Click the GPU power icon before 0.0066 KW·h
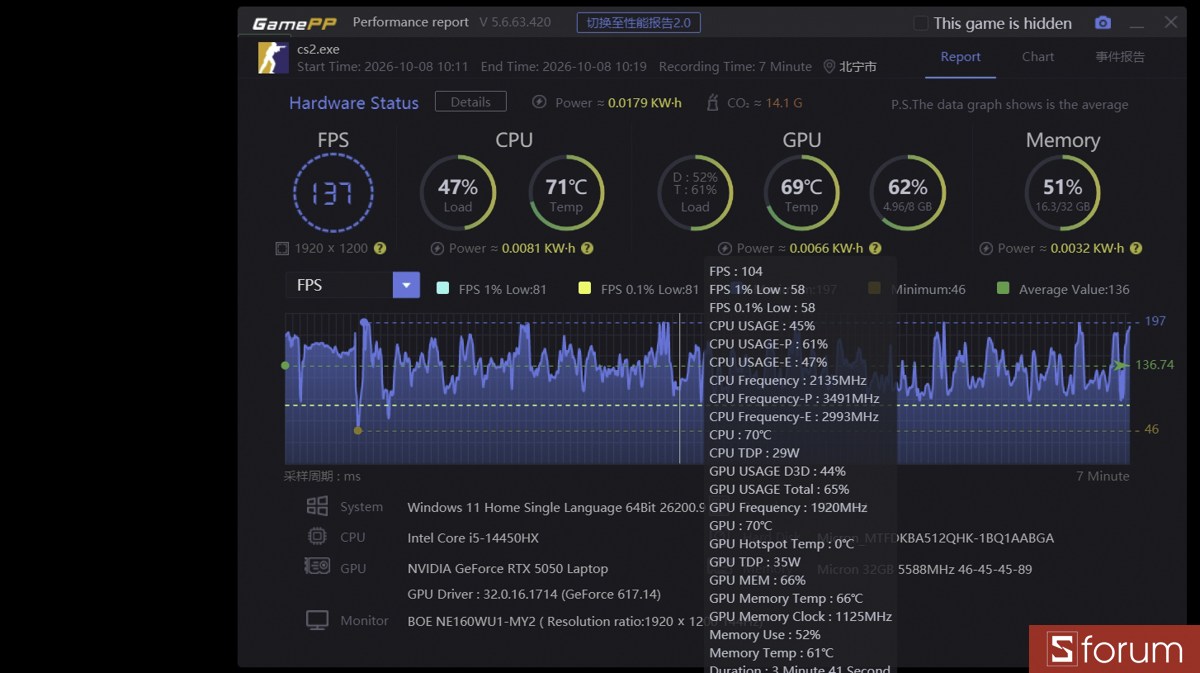This screenshot has width=1200, height=673. click(x=725, y=248)
